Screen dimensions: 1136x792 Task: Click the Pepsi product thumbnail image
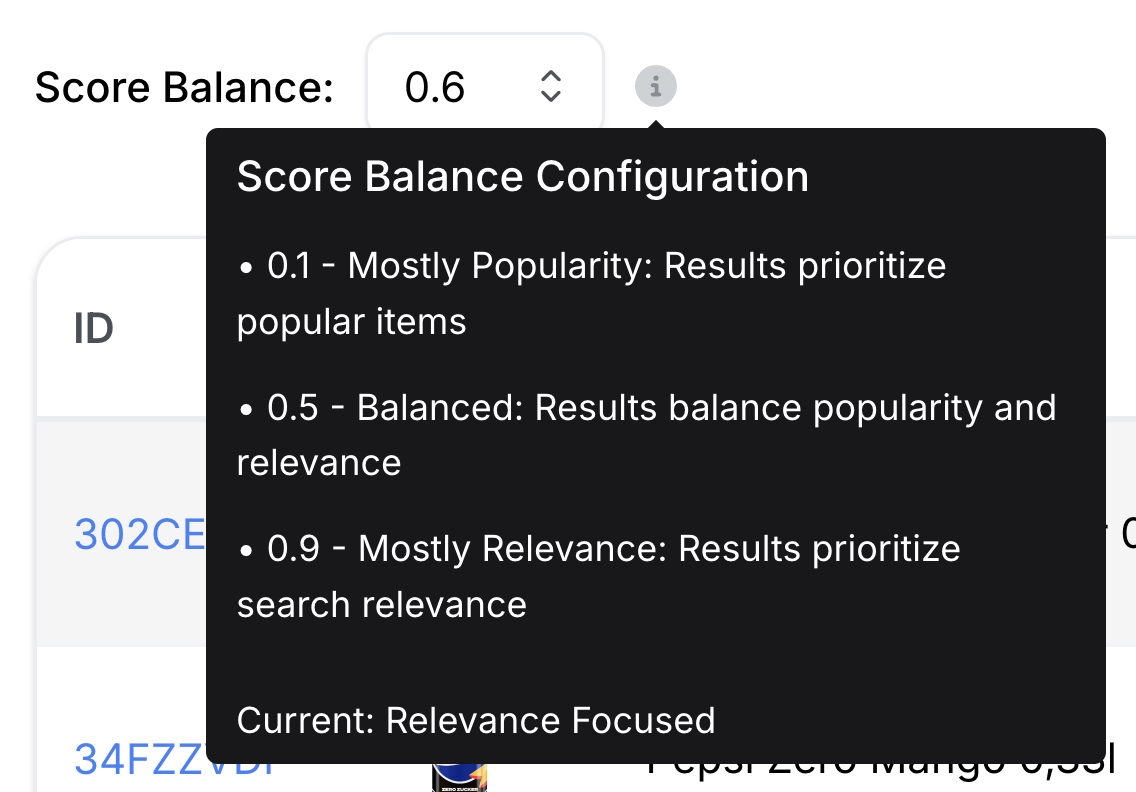[458, 775]
